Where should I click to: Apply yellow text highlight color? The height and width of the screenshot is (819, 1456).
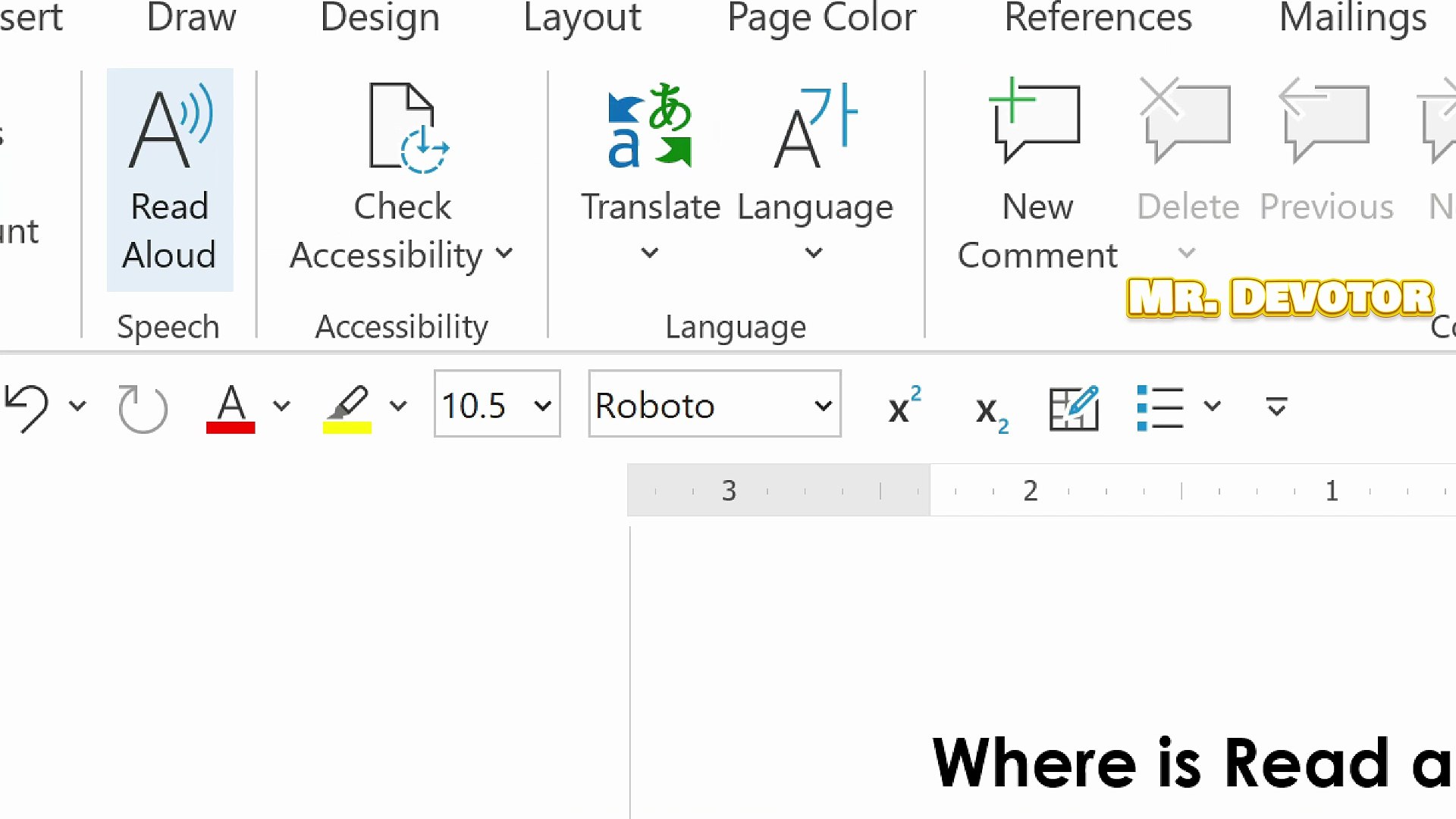click(347, 407)
